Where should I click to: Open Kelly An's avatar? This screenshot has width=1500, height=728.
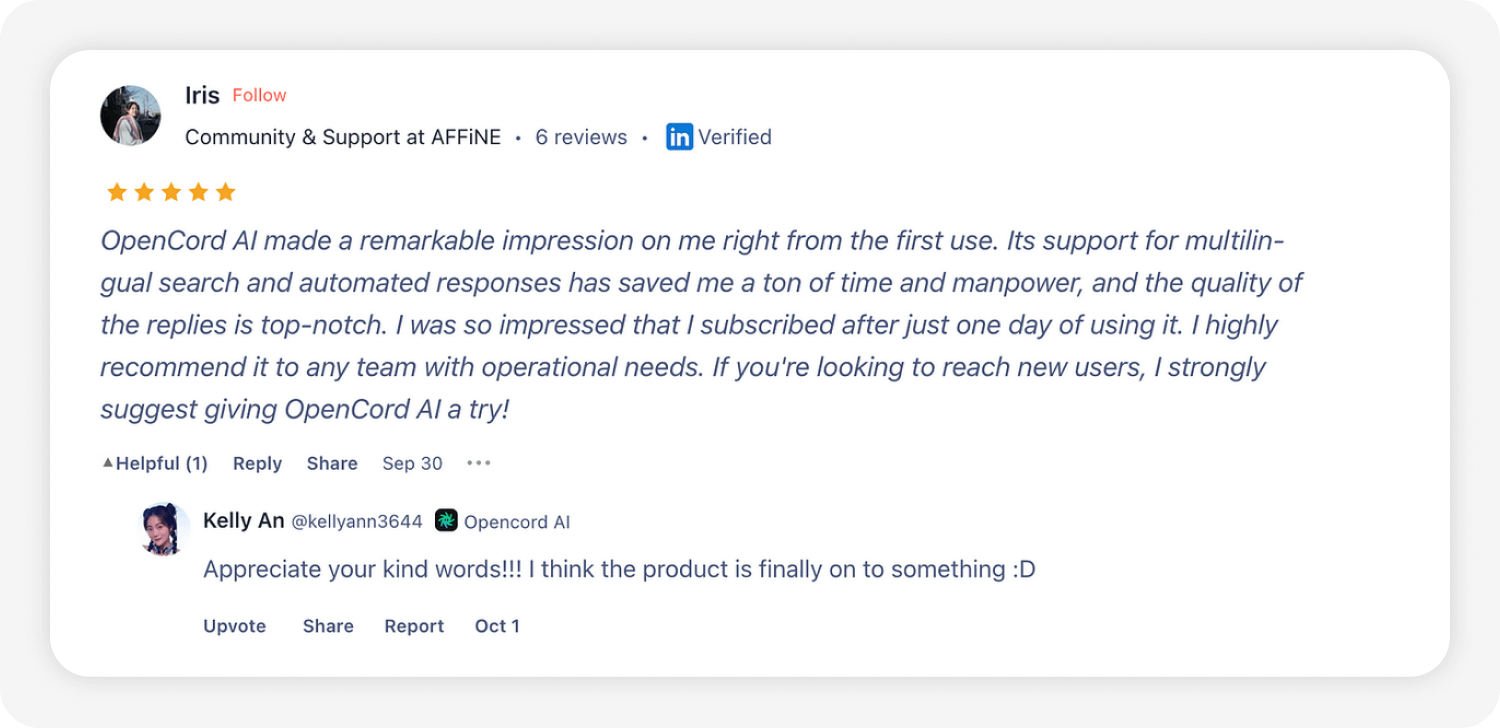164,529
